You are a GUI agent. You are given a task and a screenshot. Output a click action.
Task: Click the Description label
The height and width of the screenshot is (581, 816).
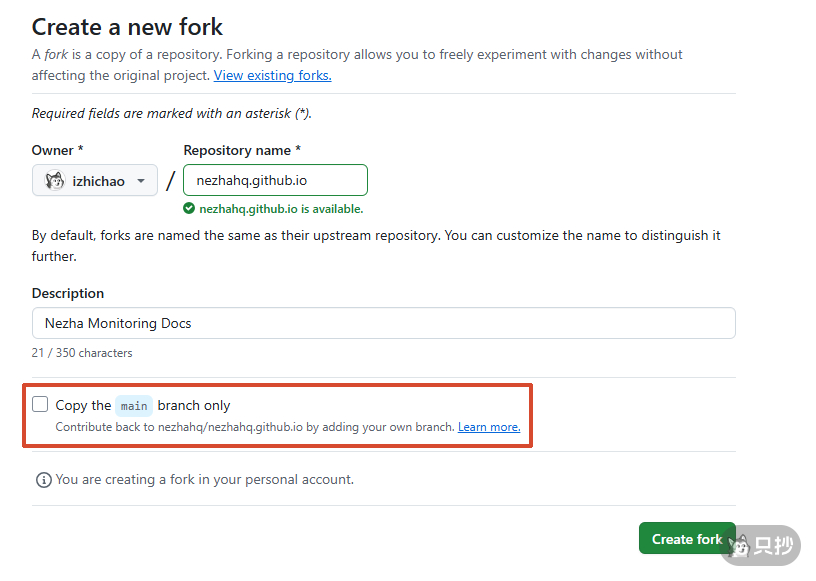68,294
